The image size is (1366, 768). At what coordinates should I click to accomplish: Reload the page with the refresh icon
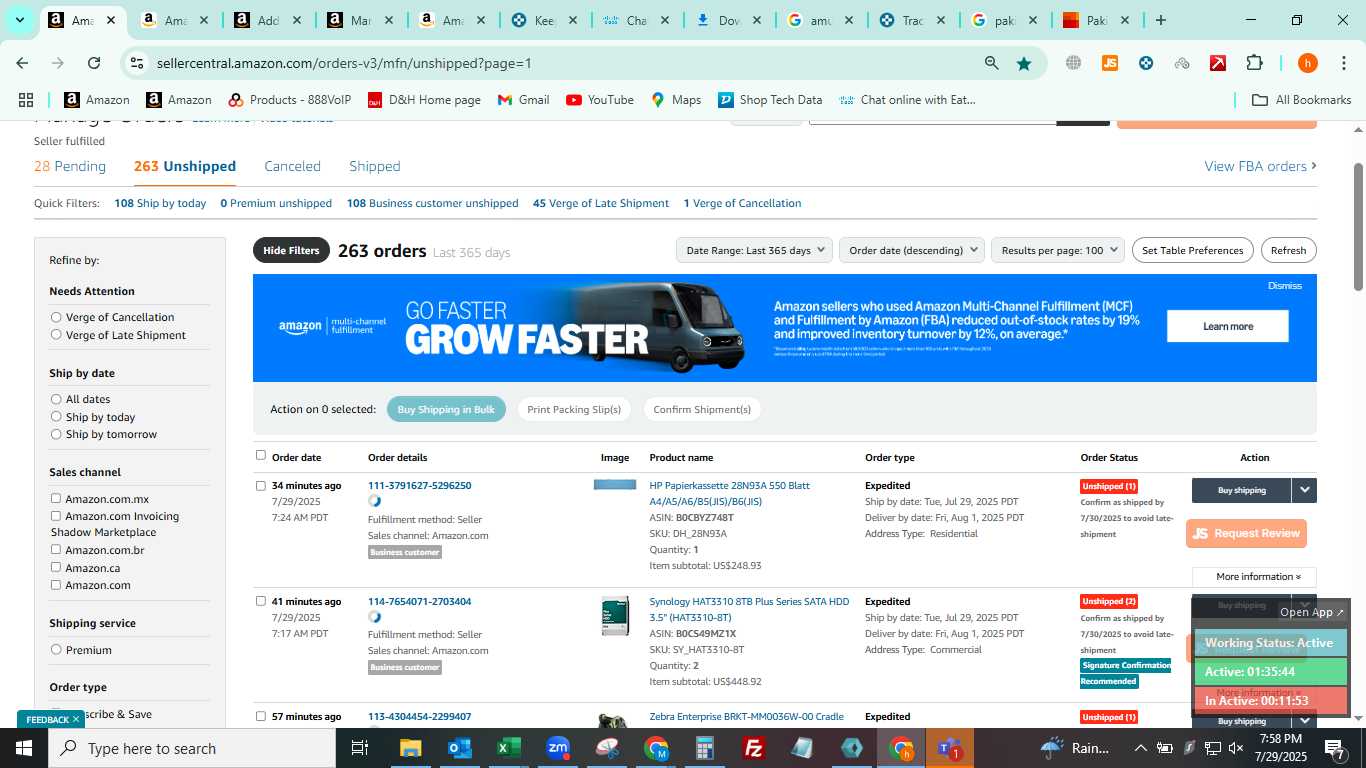94,63
